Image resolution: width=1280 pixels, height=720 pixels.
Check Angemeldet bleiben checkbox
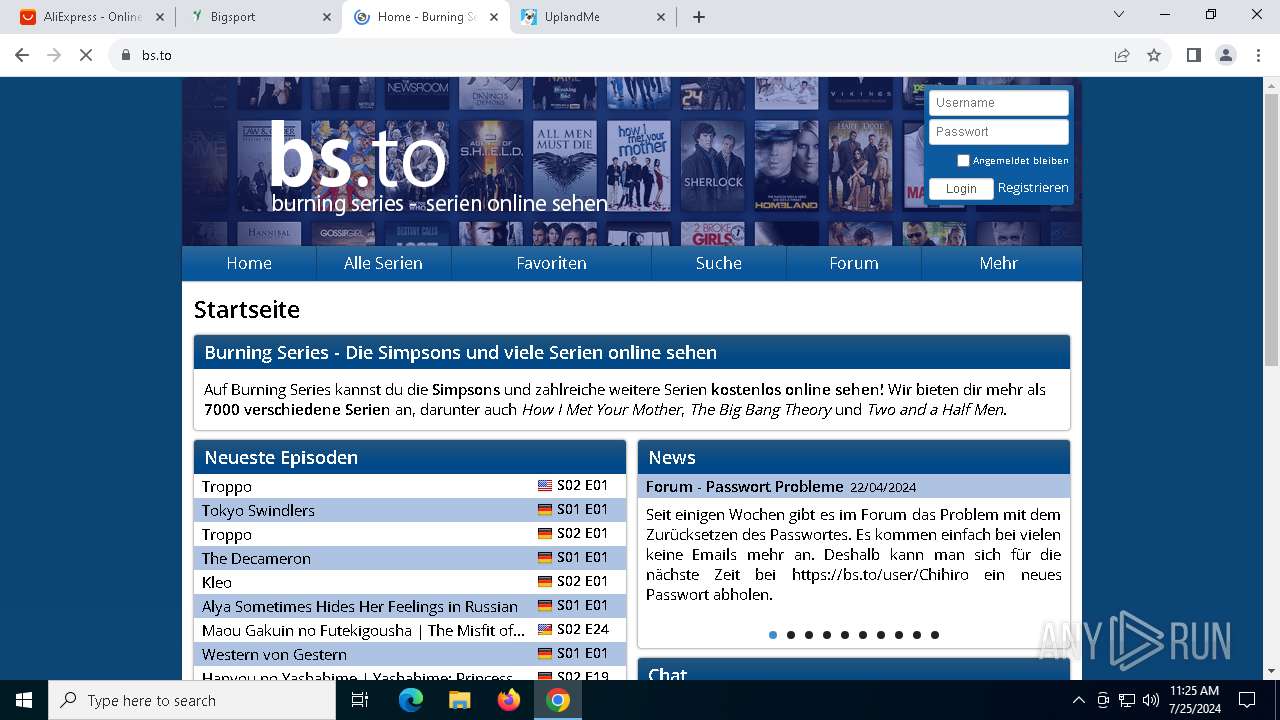point(963,160)
